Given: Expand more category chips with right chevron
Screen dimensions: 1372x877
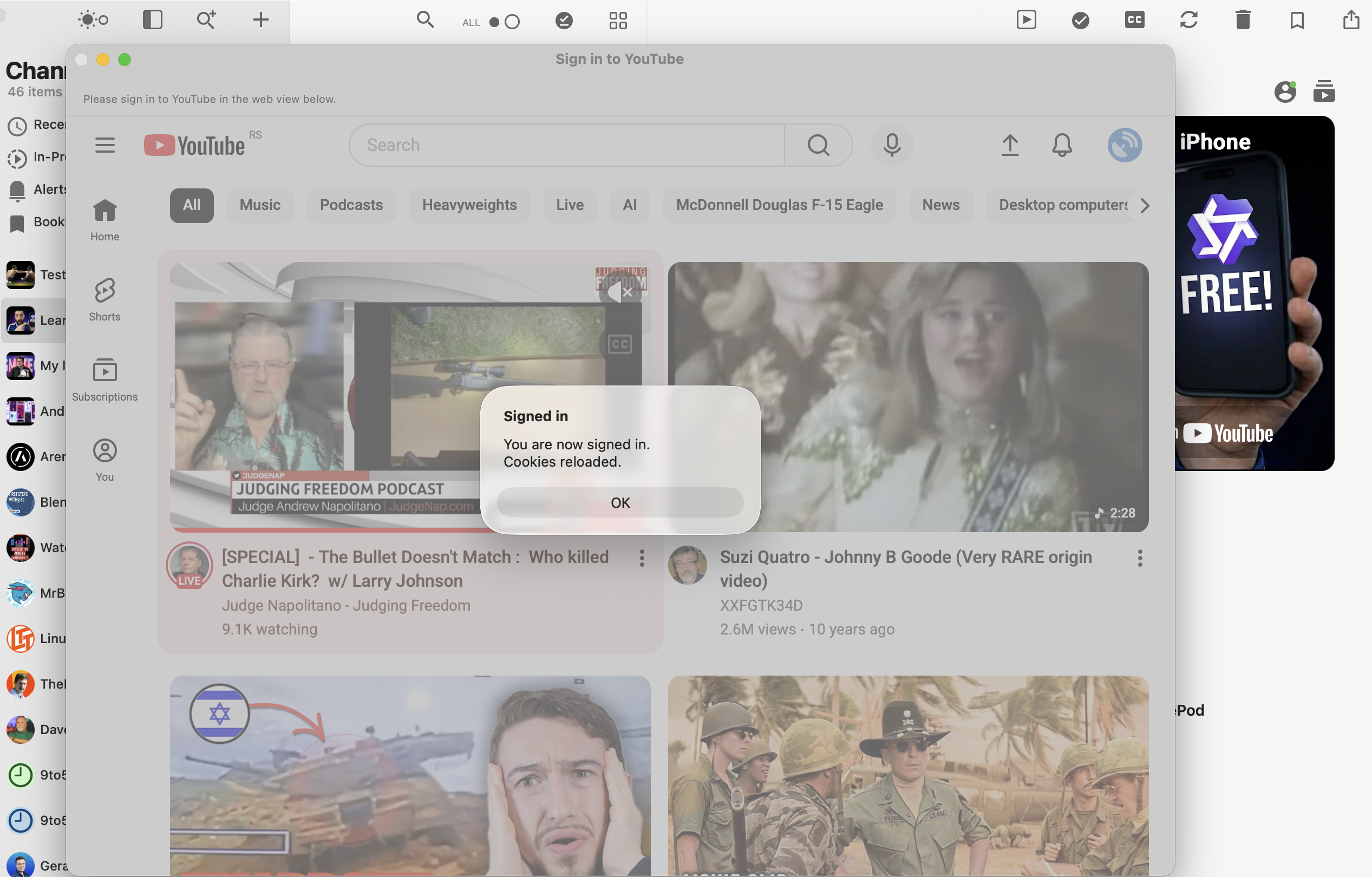Looking at the screenshot, I should tap(1145, 205).
